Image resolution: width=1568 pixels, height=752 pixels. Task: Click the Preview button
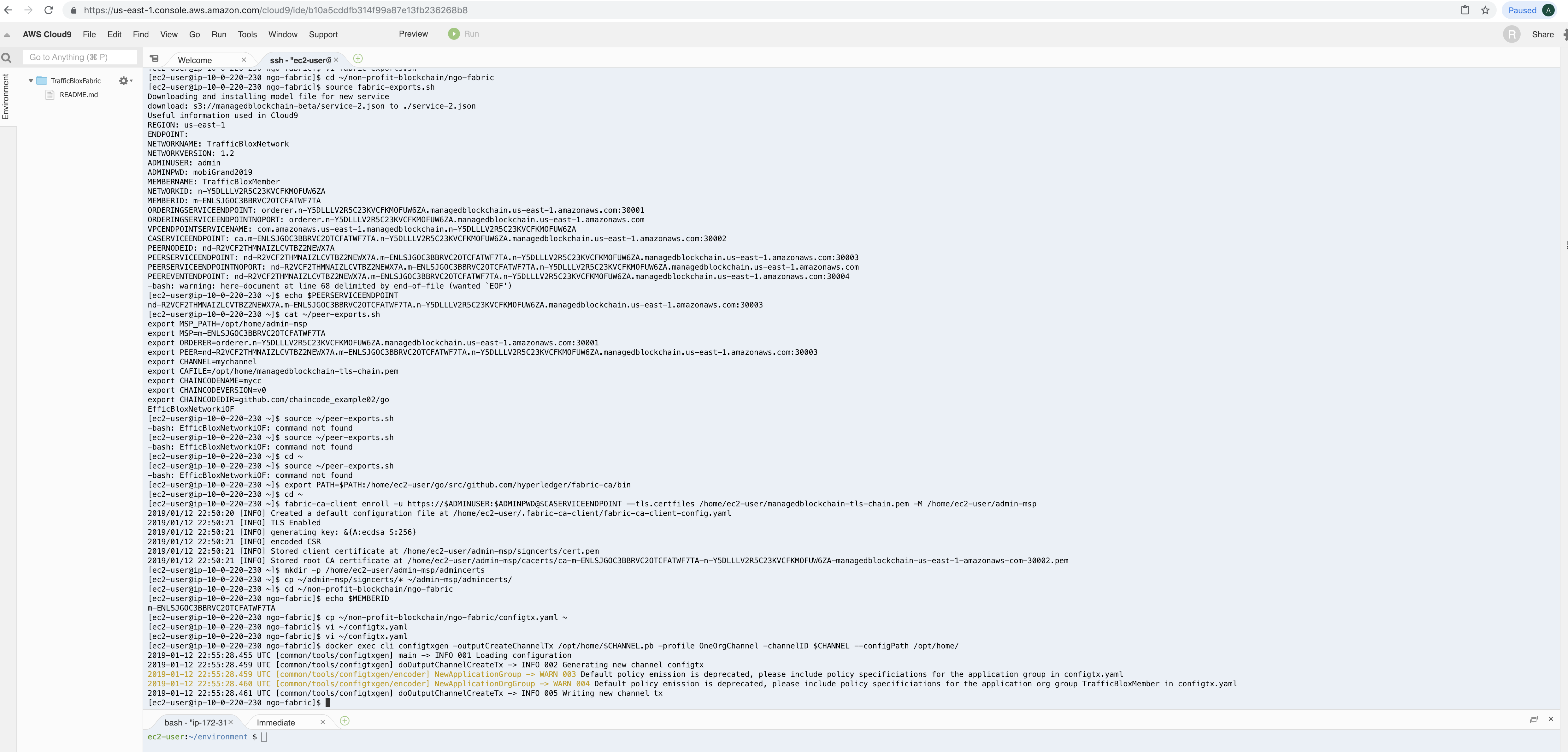pyautogui.click(x=413, y=34)
